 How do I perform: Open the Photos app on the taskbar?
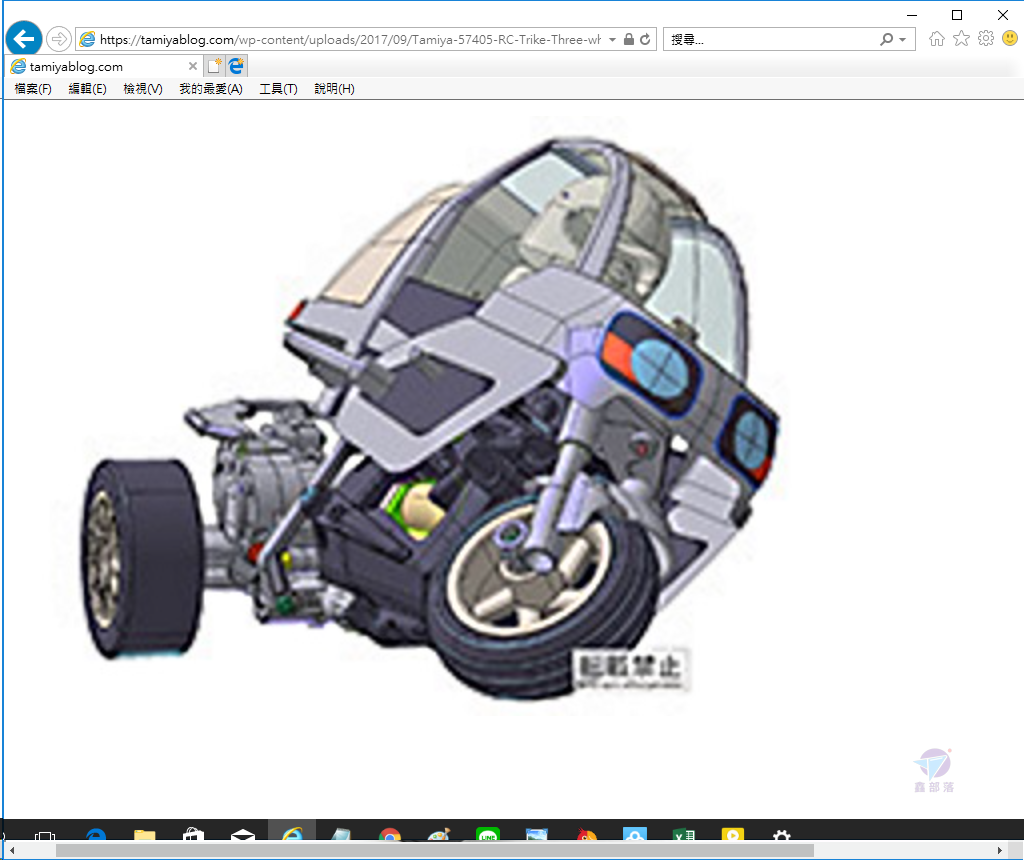coord(537,835)
